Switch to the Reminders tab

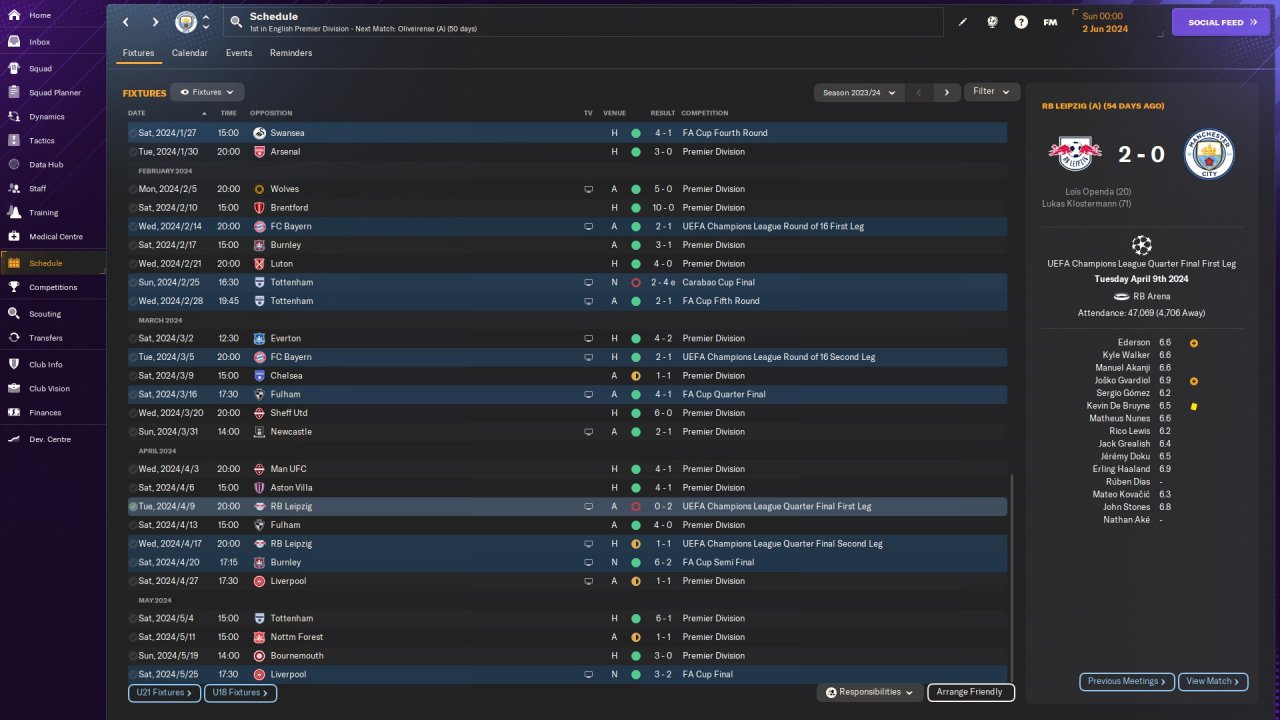(291, 53)
